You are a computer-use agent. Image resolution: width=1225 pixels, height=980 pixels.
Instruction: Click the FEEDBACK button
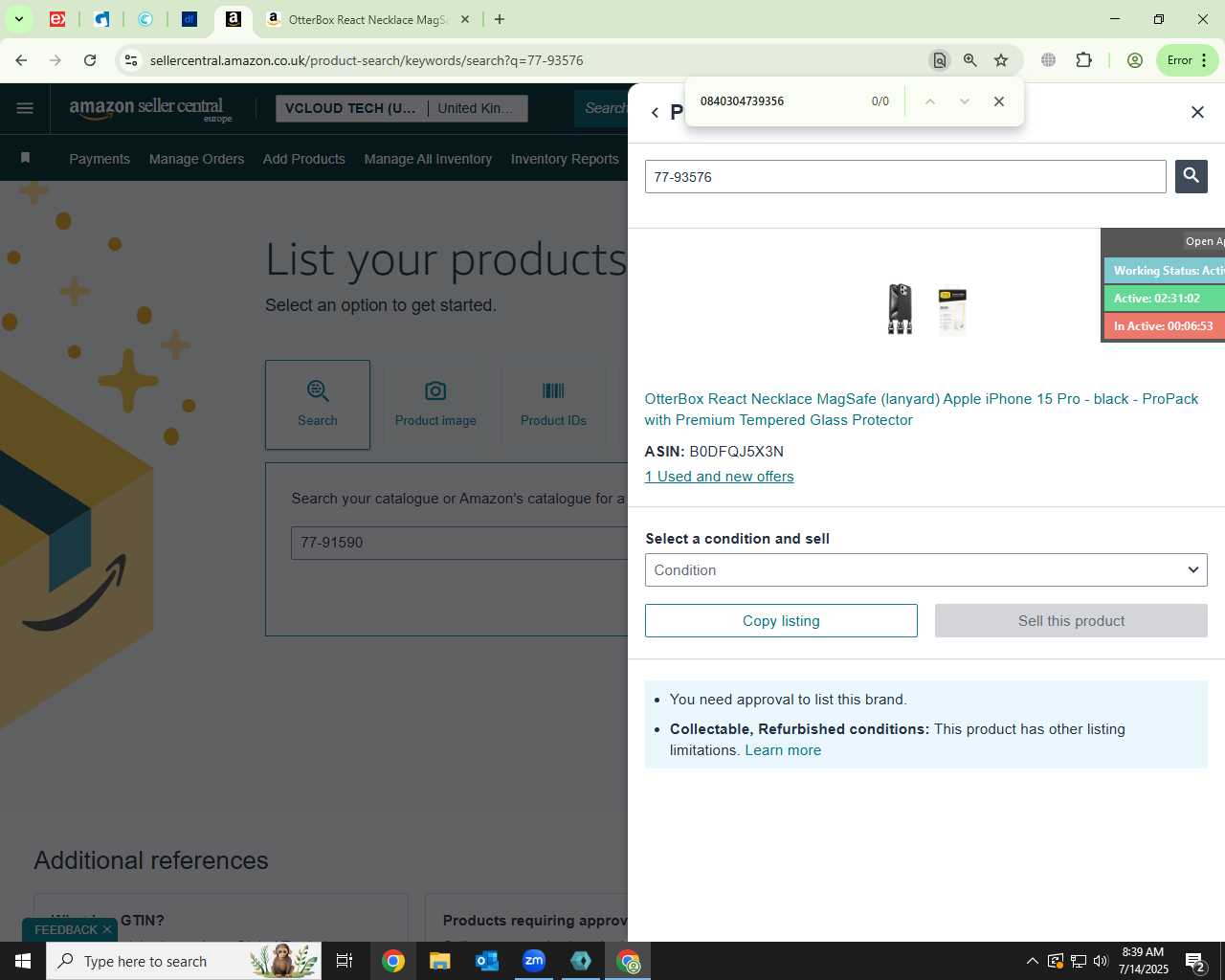[x=66, y=929]
